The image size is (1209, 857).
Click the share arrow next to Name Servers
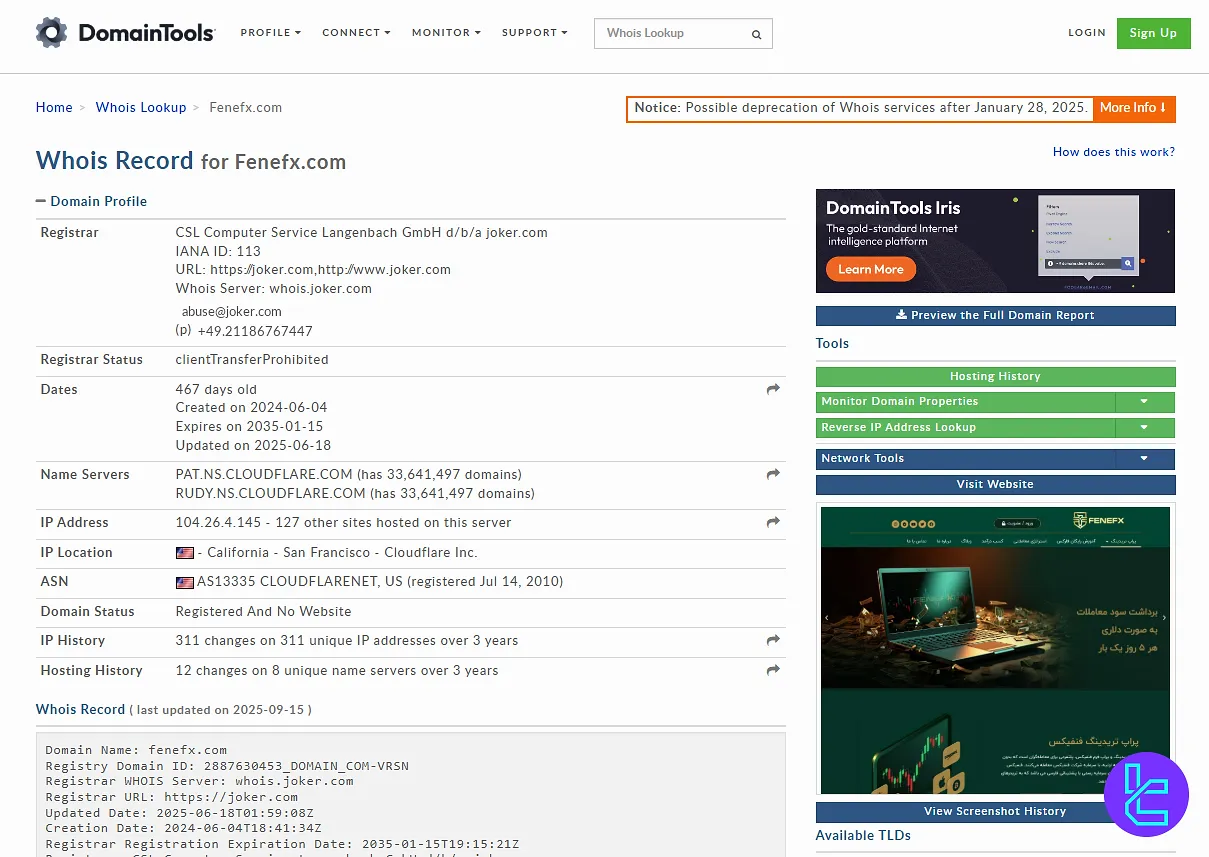(772, 474)
